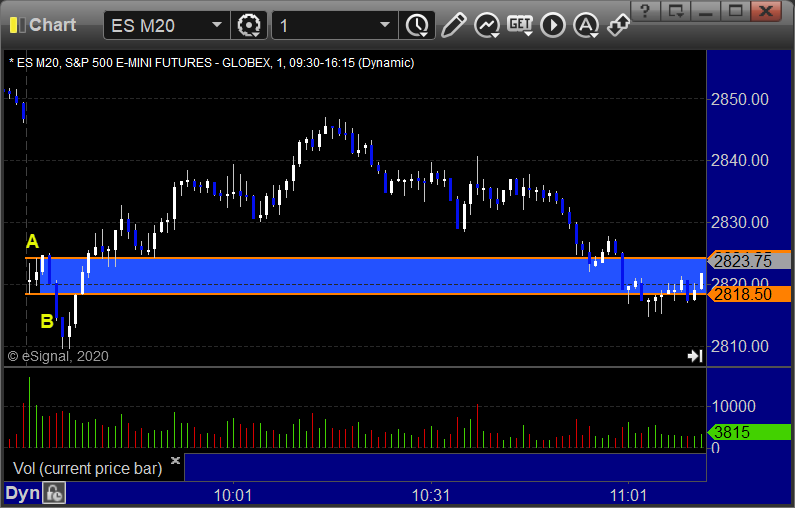The image size is (795, 508).
Task: Click the 2823.75 price label
Action: [749, 261]
